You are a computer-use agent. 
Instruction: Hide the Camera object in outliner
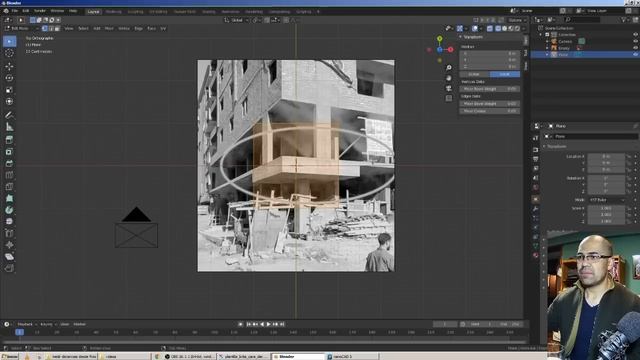pos(635,41)
